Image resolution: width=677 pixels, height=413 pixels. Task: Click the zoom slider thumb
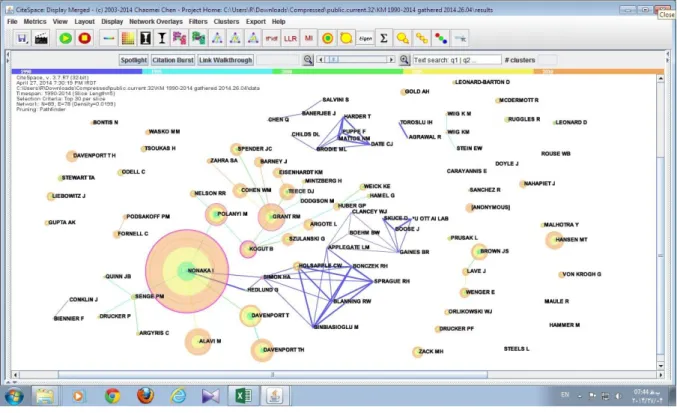tap(334, 60)
